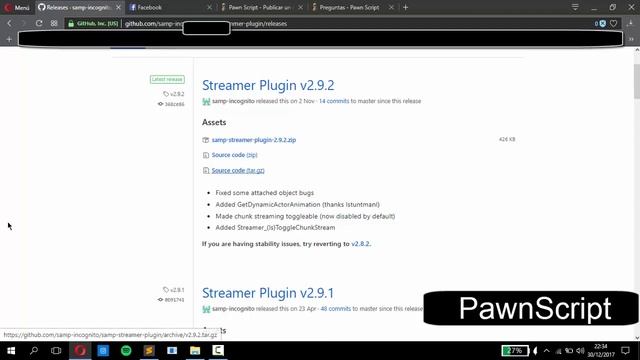640x360 pixels.
Task: Open Streamer Plugin v2.9.2 title
Action: coord(268,85)
